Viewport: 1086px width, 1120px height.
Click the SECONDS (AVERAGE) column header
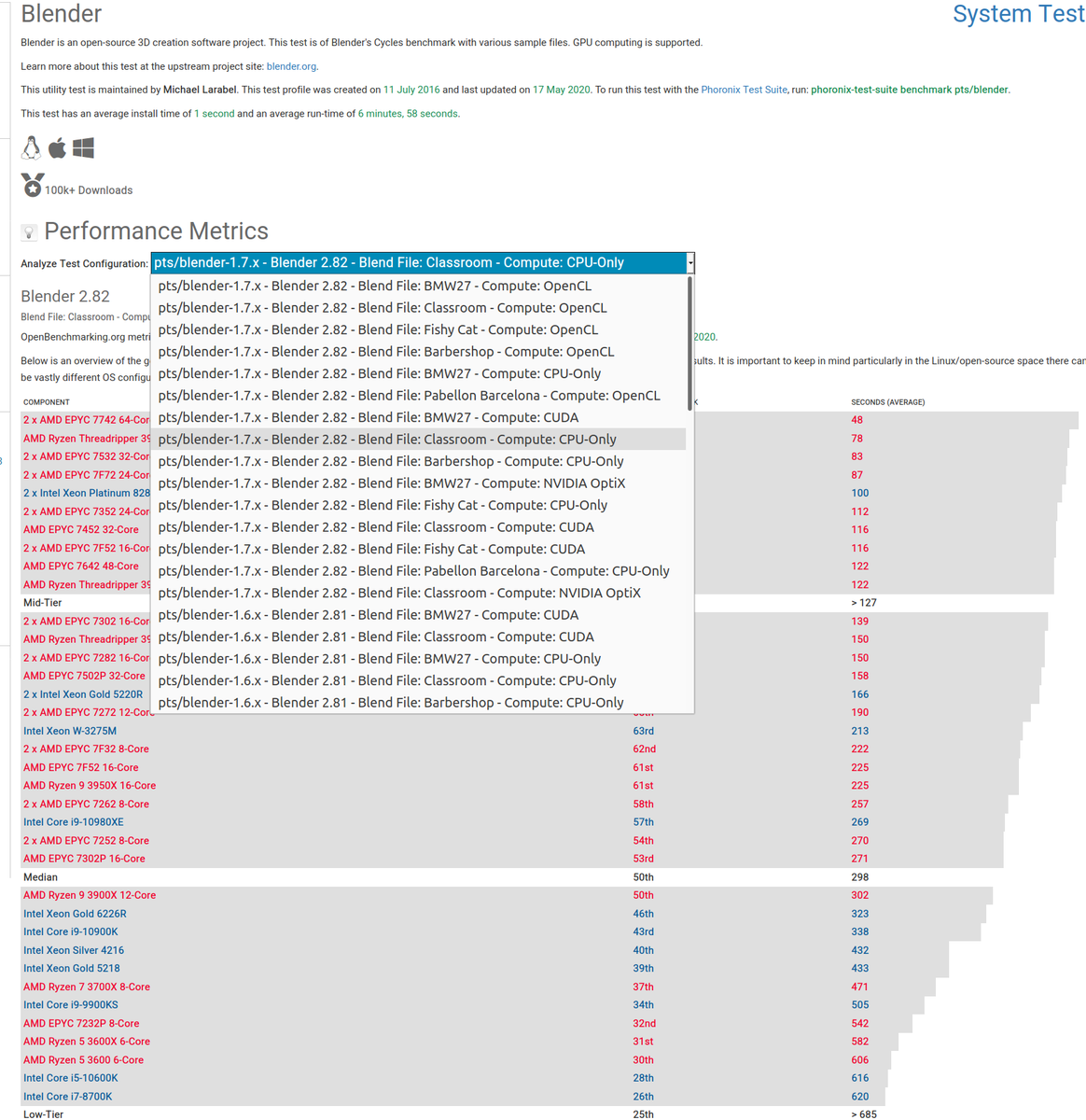pos(888,402)
